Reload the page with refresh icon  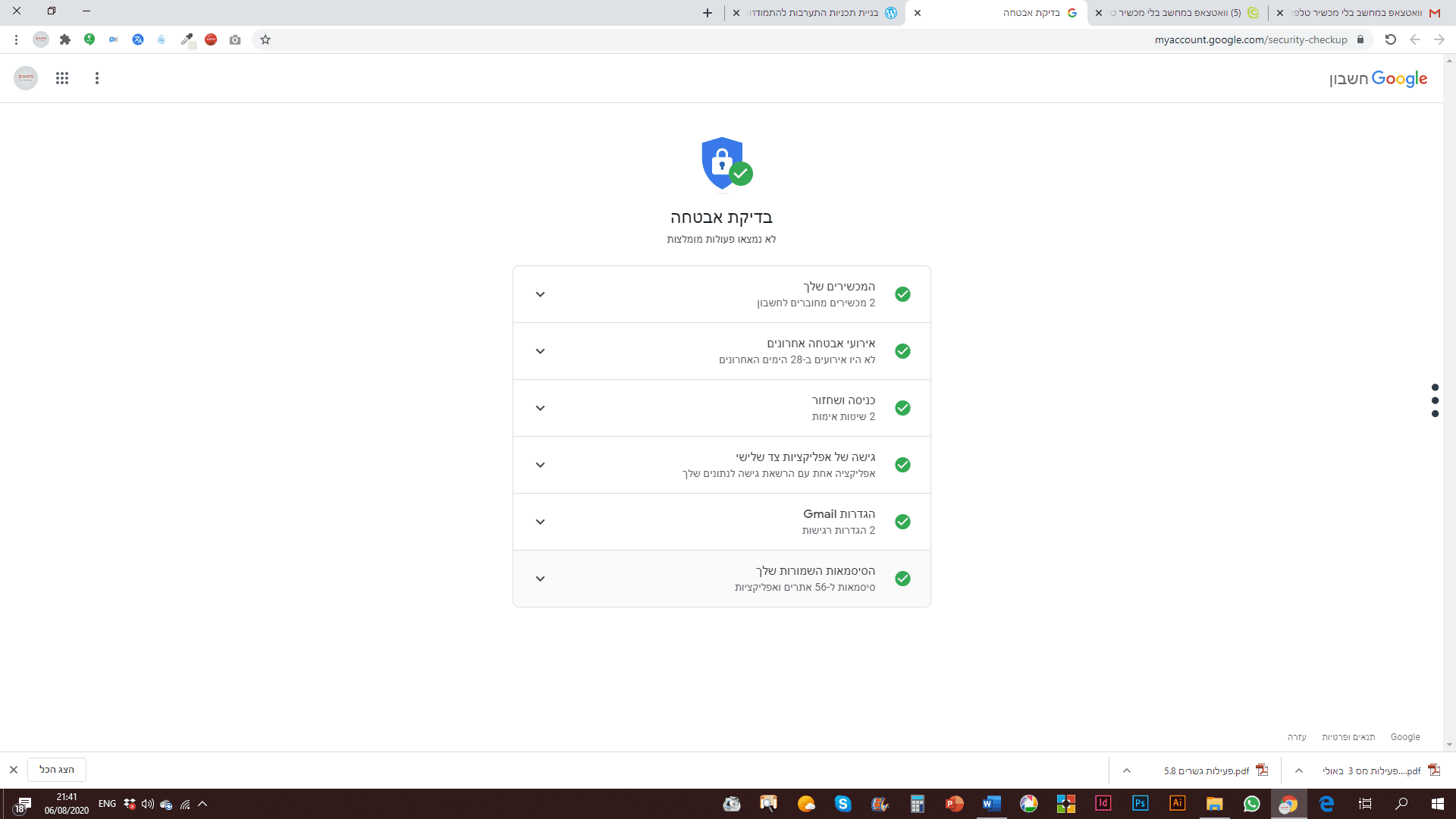(1390, 39)
